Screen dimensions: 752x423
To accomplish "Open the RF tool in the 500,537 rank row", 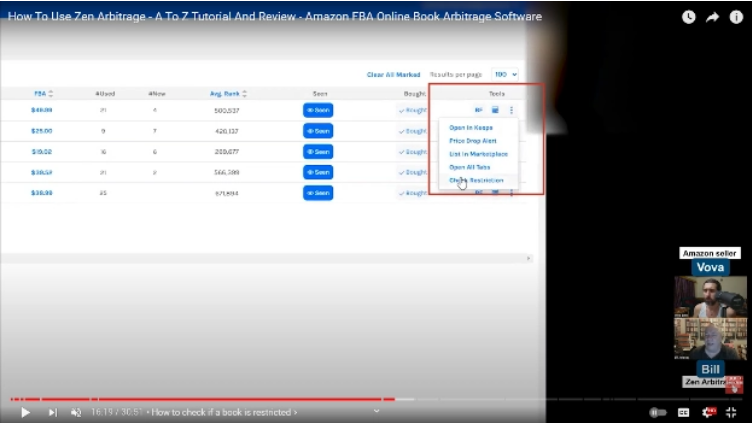I will (x=478, y=110).
